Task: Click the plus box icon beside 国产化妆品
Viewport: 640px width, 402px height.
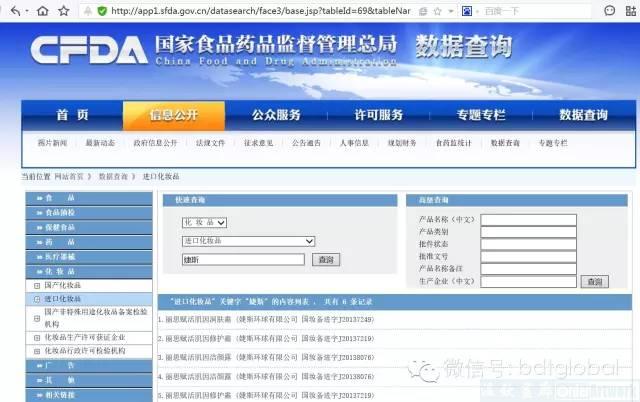Action: pos(37,286)
